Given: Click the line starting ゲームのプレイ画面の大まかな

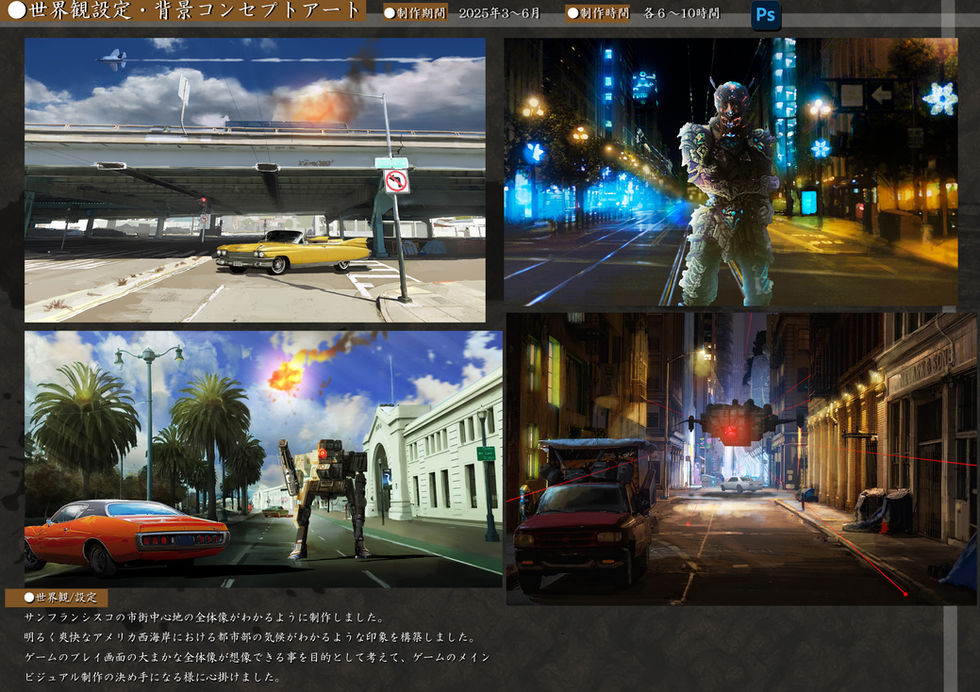Looking at the screenshot, I should (257, 658).
